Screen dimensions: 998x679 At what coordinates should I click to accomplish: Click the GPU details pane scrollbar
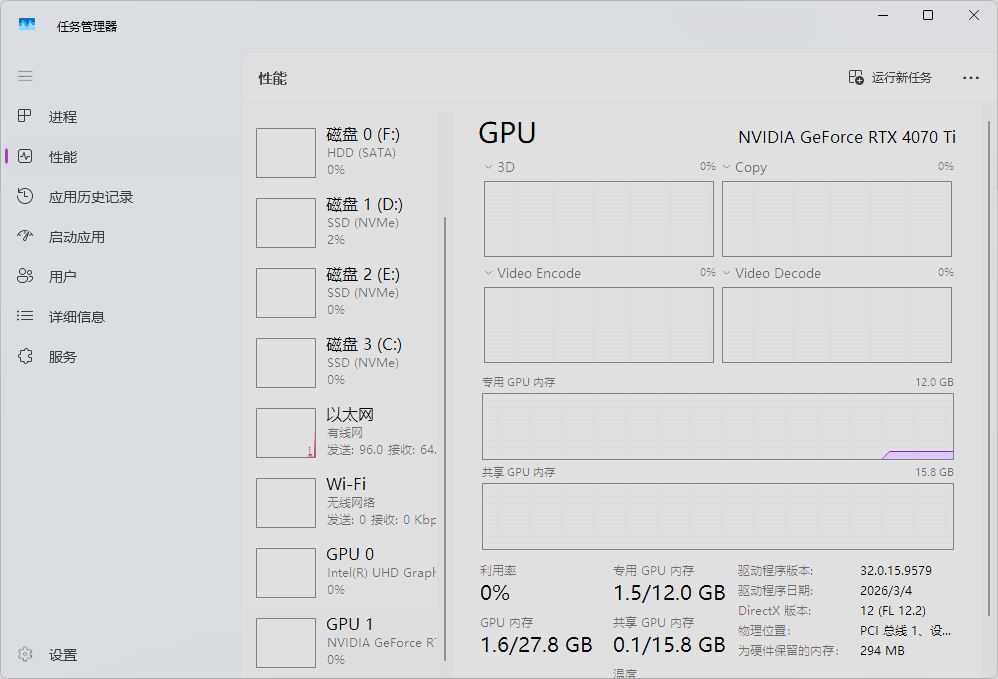click(989, 369)
